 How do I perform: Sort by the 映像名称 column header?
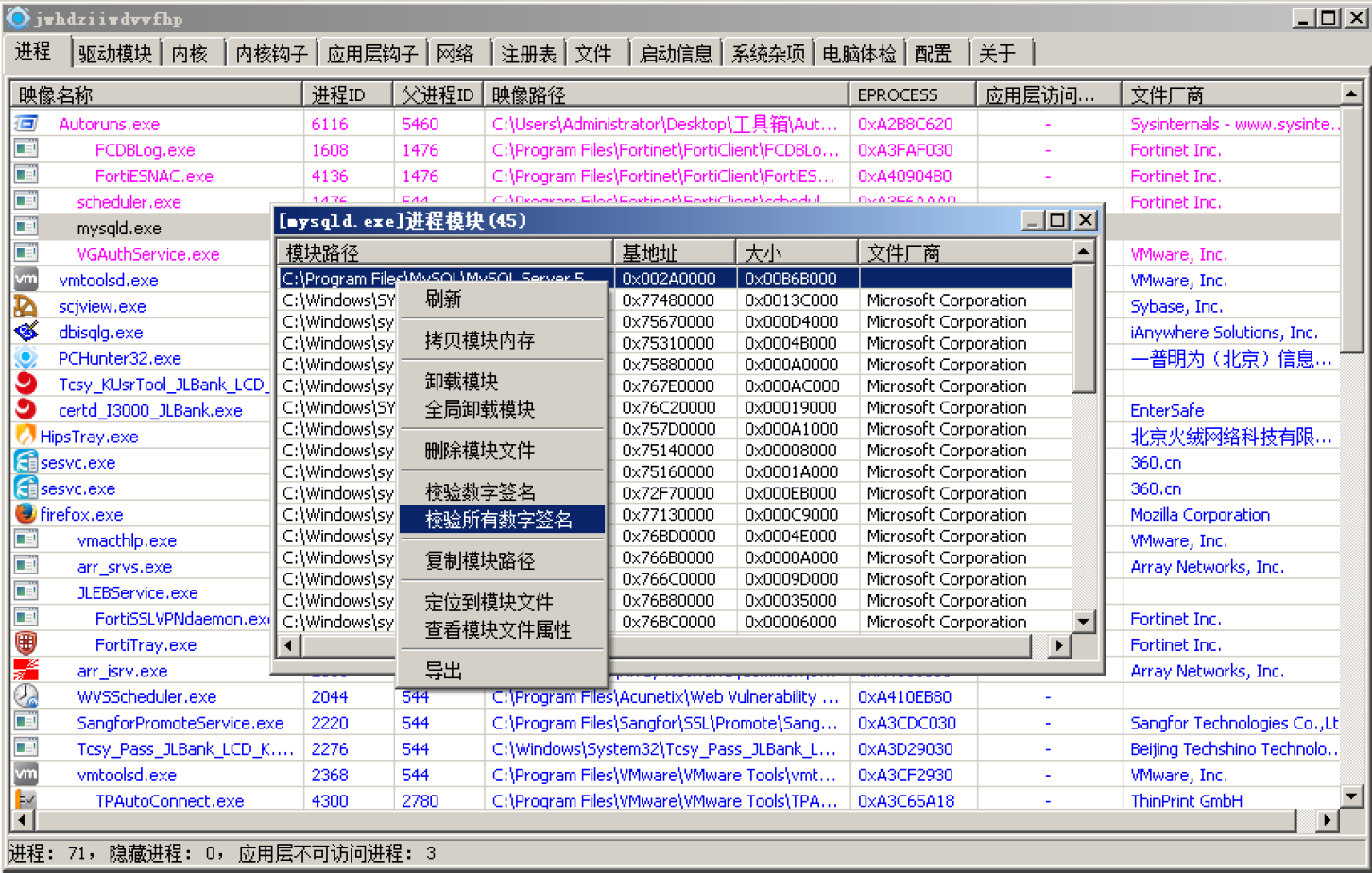pyautogui.click(x=157, y=94)
